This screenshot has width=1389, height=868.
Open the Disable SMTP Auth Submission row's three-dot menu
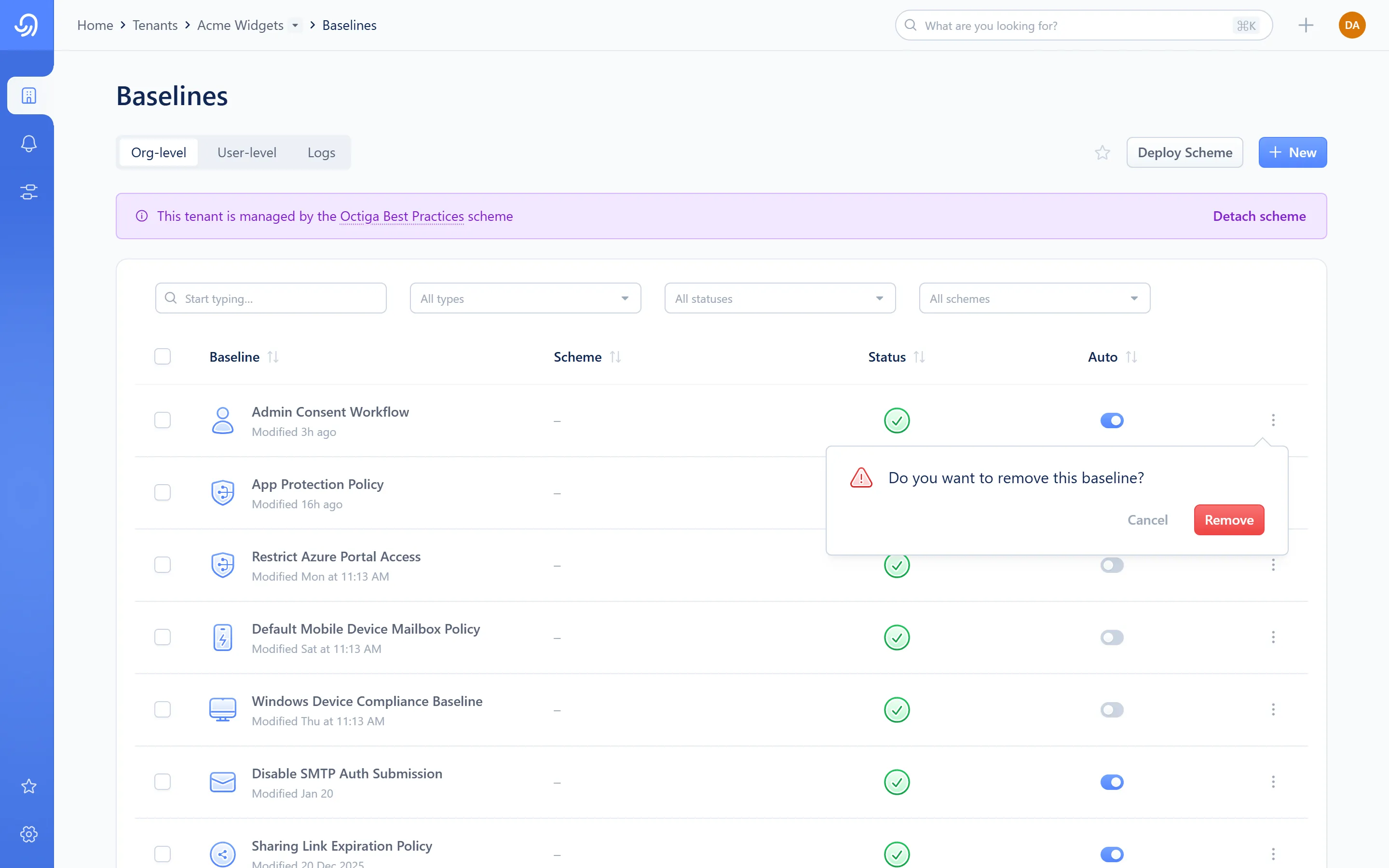click(1273, 782)
